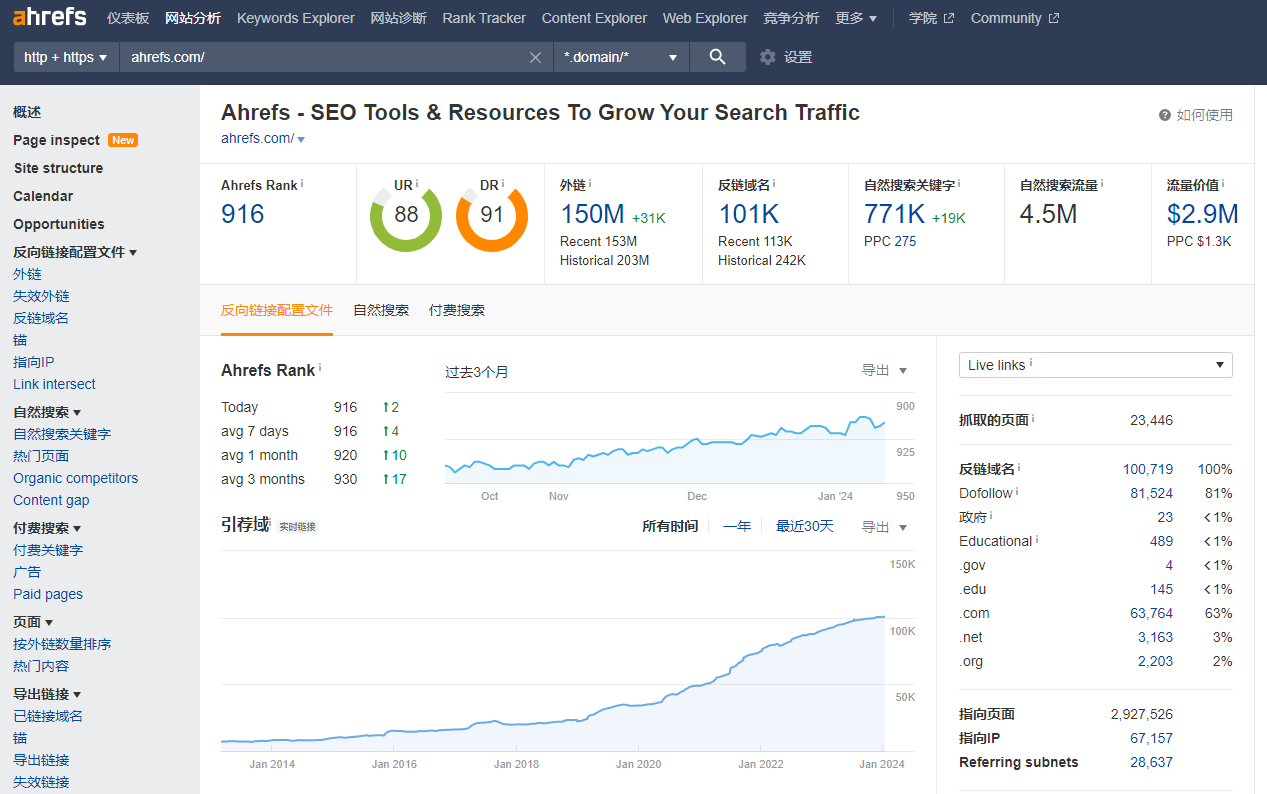Click the info icon beside 自然搜索流量
The width and height of the screenshot is (1267, 794).
(x=1102, y=184)
